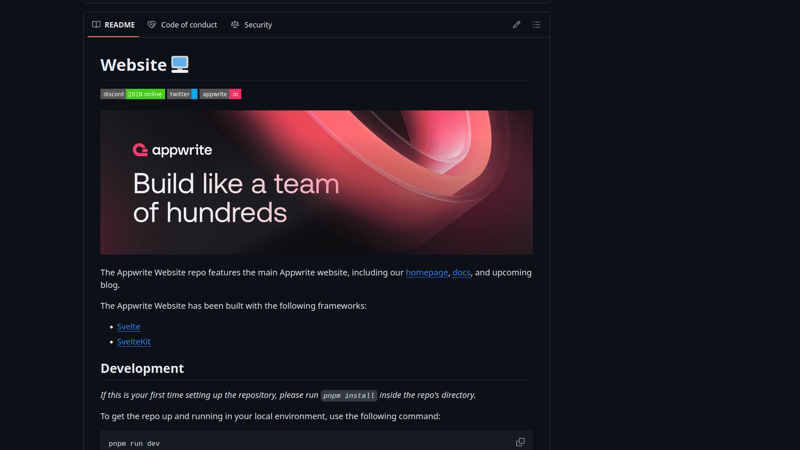Image resolution: width=800 pixels, height=450 pixels.
Task: Follow the homepage link
Action: (x=427, y=272)
